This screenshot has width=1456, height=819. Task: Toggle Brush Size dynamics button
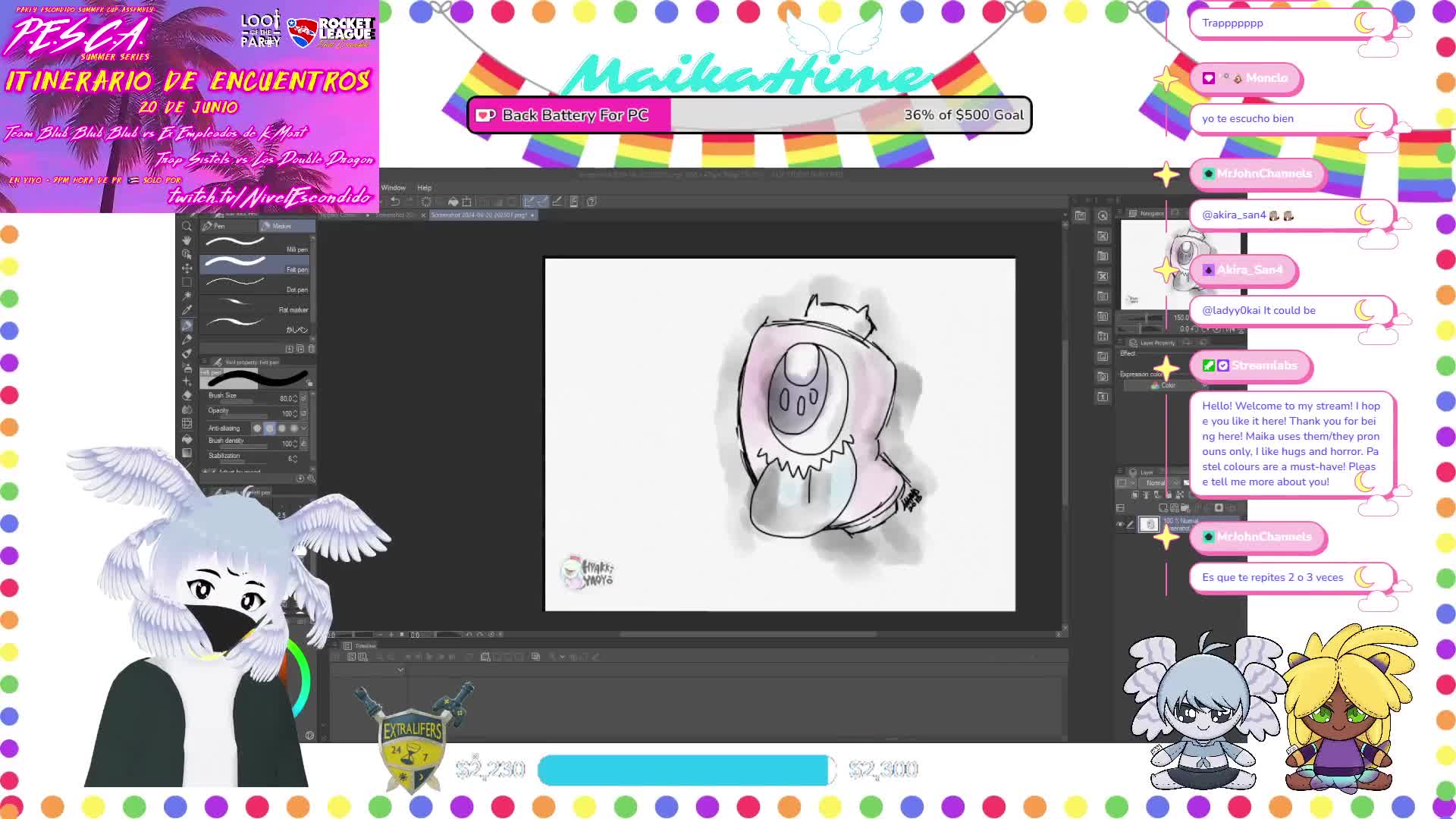click(x=304, y=398)
